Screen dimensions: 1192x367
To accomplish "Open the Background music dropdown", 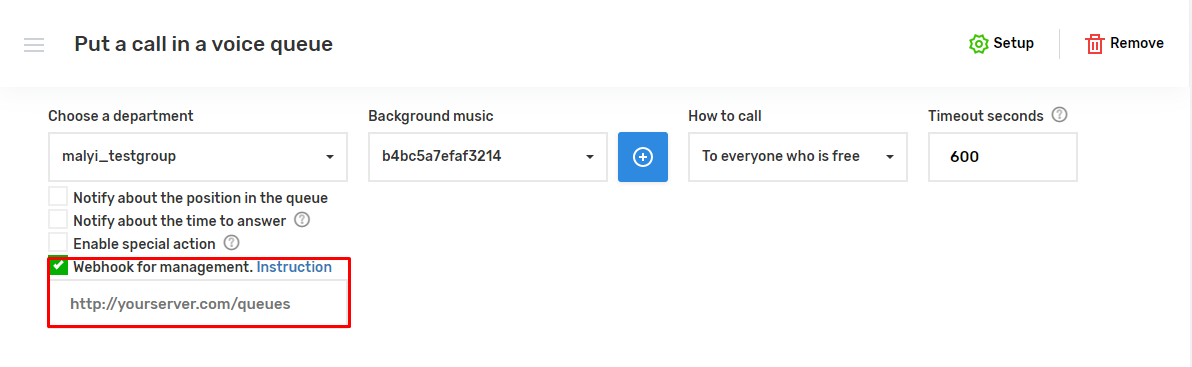I will [487, 157].
